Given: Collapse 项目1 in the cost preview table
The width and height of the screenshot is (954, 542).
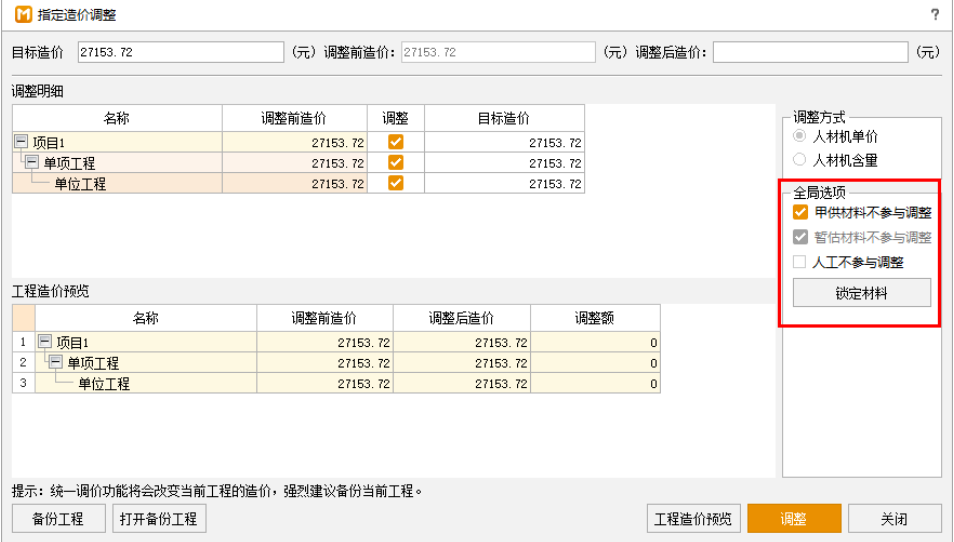Looking at the screenshot, I should pyautogui.click(x=45, y=342).
